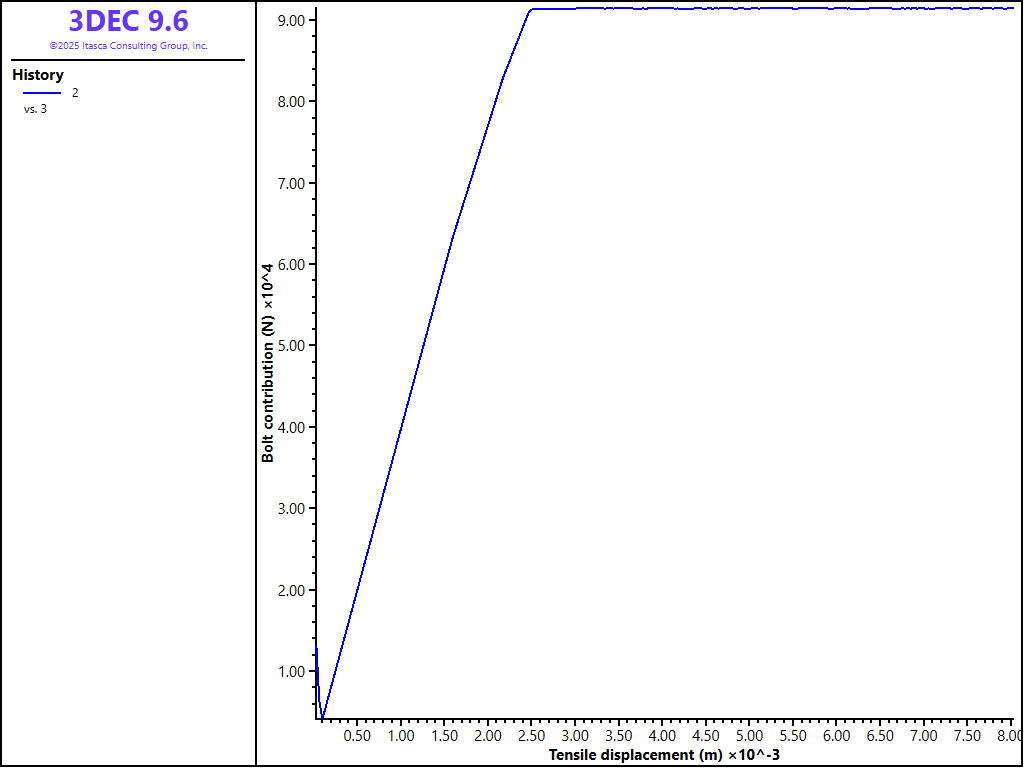This screenshot has height=768, width=1024.
Task: Click the 0.50 tick label on x-axis
Action: (357, 736)
